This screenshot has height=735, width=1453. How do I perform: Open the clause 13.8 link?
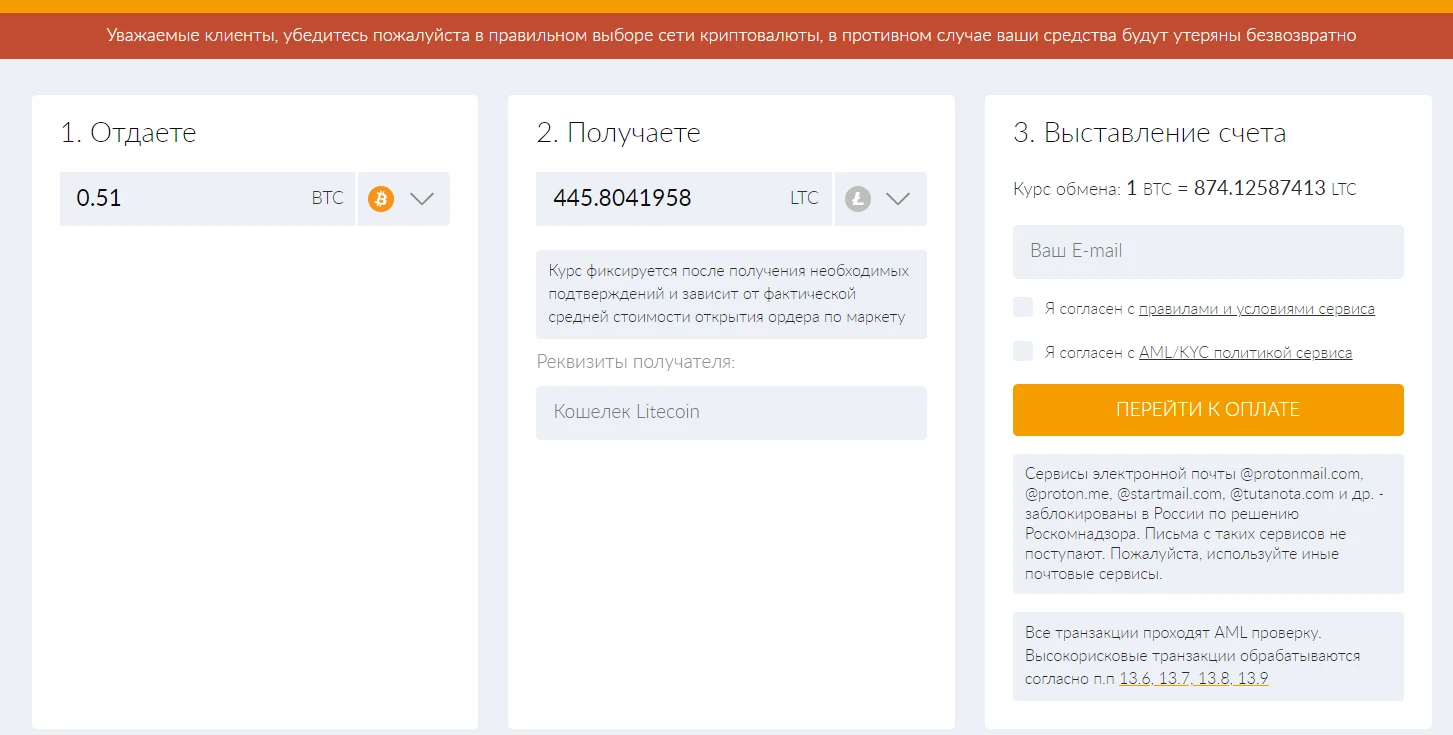(x=1214, y=679)
